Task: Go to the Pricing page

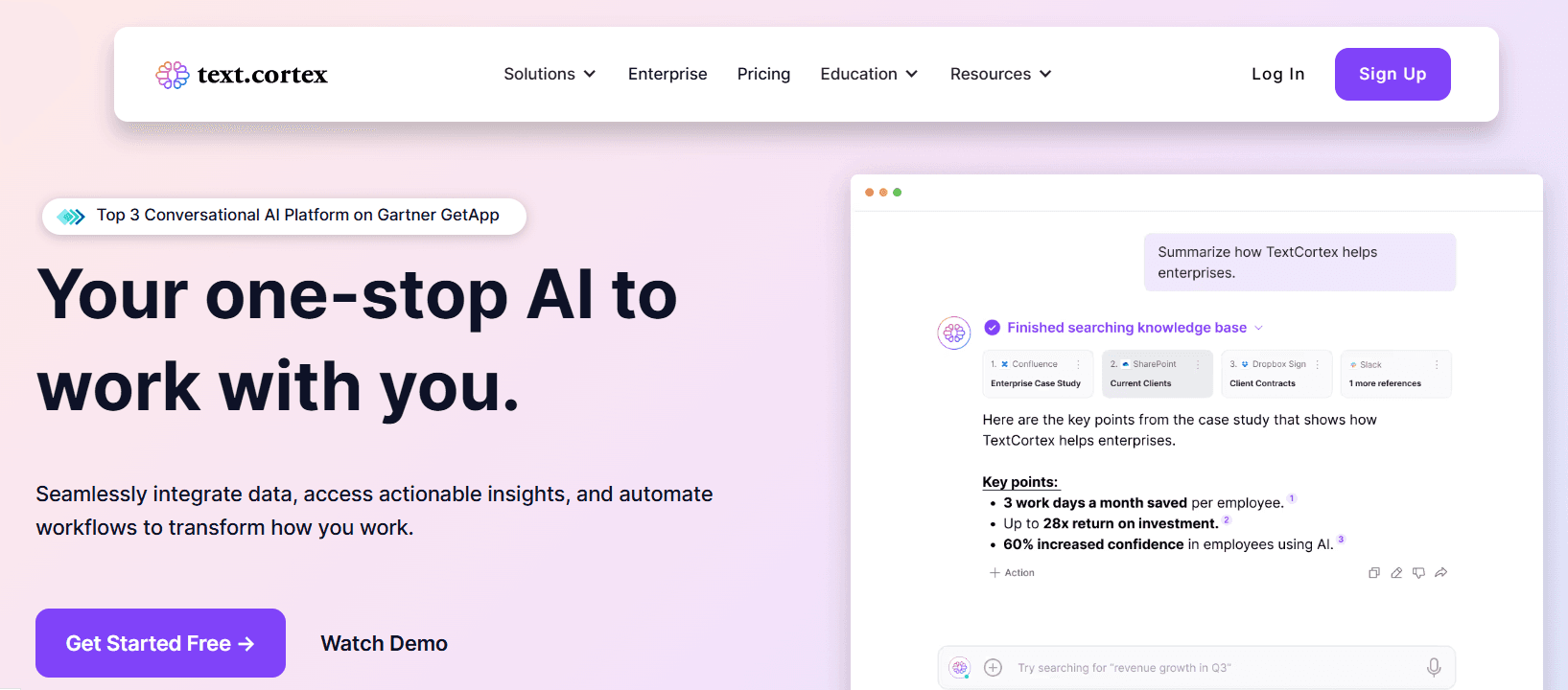Action: (763, 74)
